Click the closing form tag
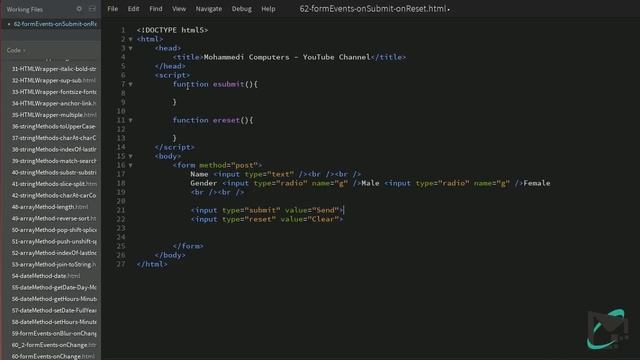Viewport: 640px width, 360px height. coord(188,246)
